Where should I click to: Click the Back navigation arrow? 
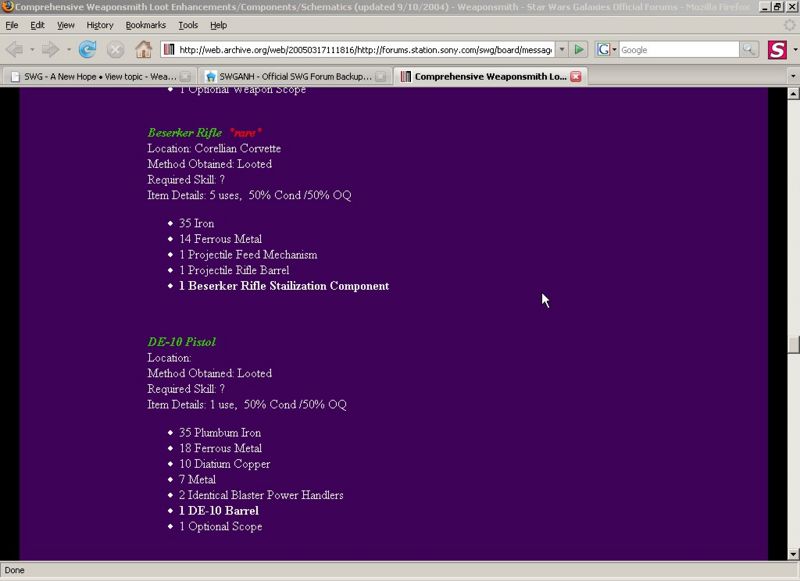tap(14, 49)
